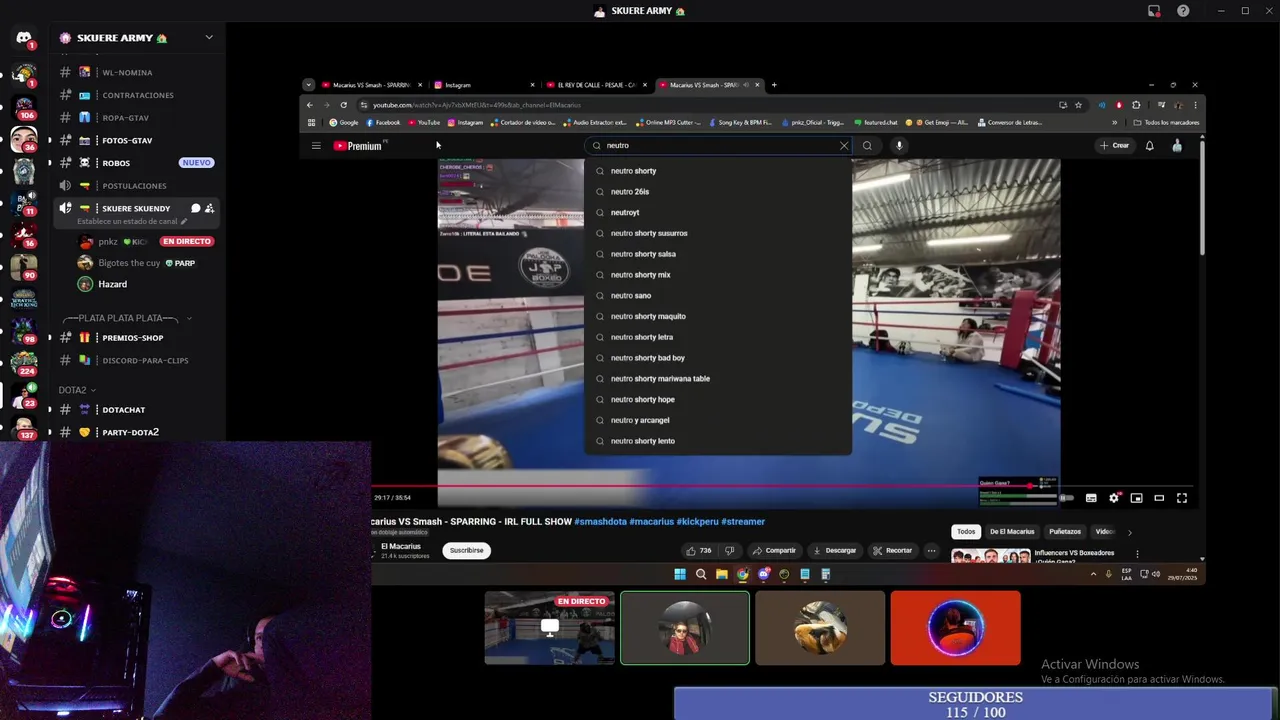
Task: Like the video with 736 likes
Action: tap(699, 550)
